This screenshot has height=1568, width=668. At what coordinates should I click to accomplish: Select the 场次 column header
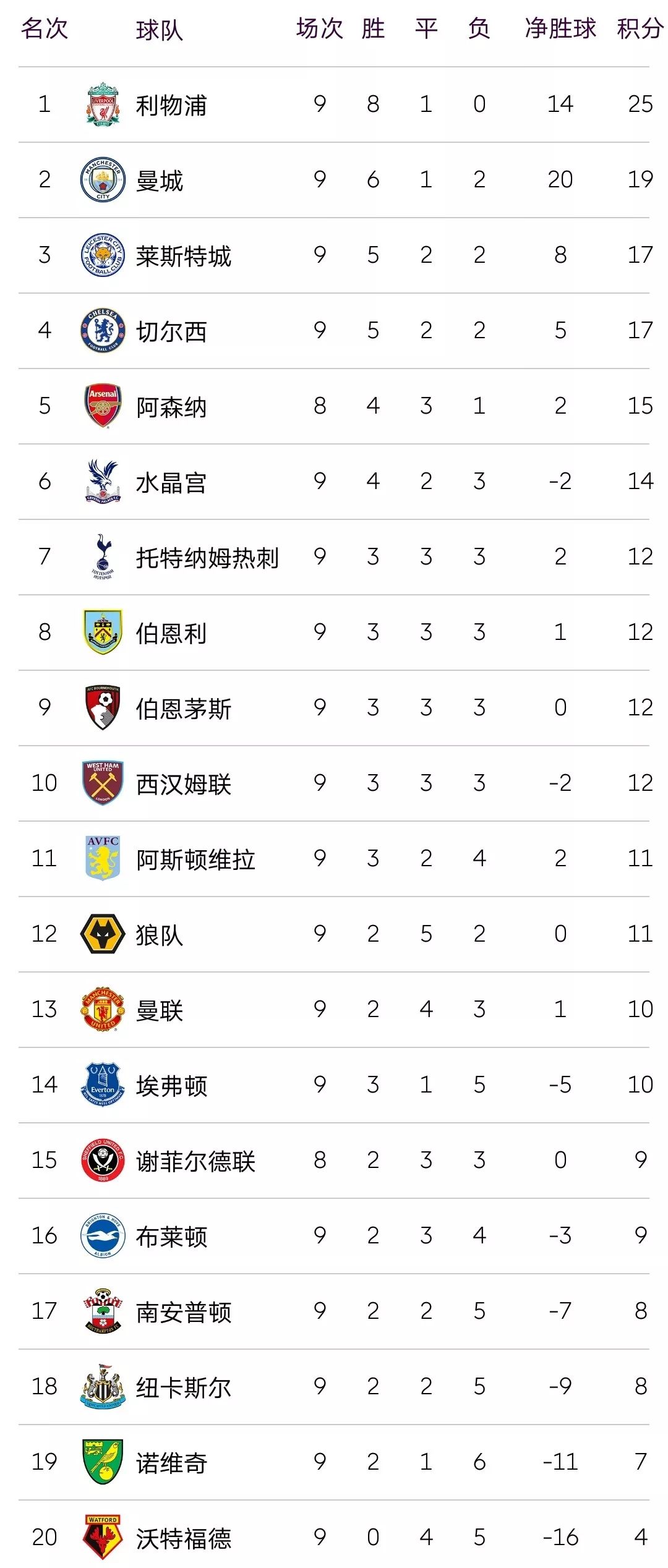tap(320, 28)
